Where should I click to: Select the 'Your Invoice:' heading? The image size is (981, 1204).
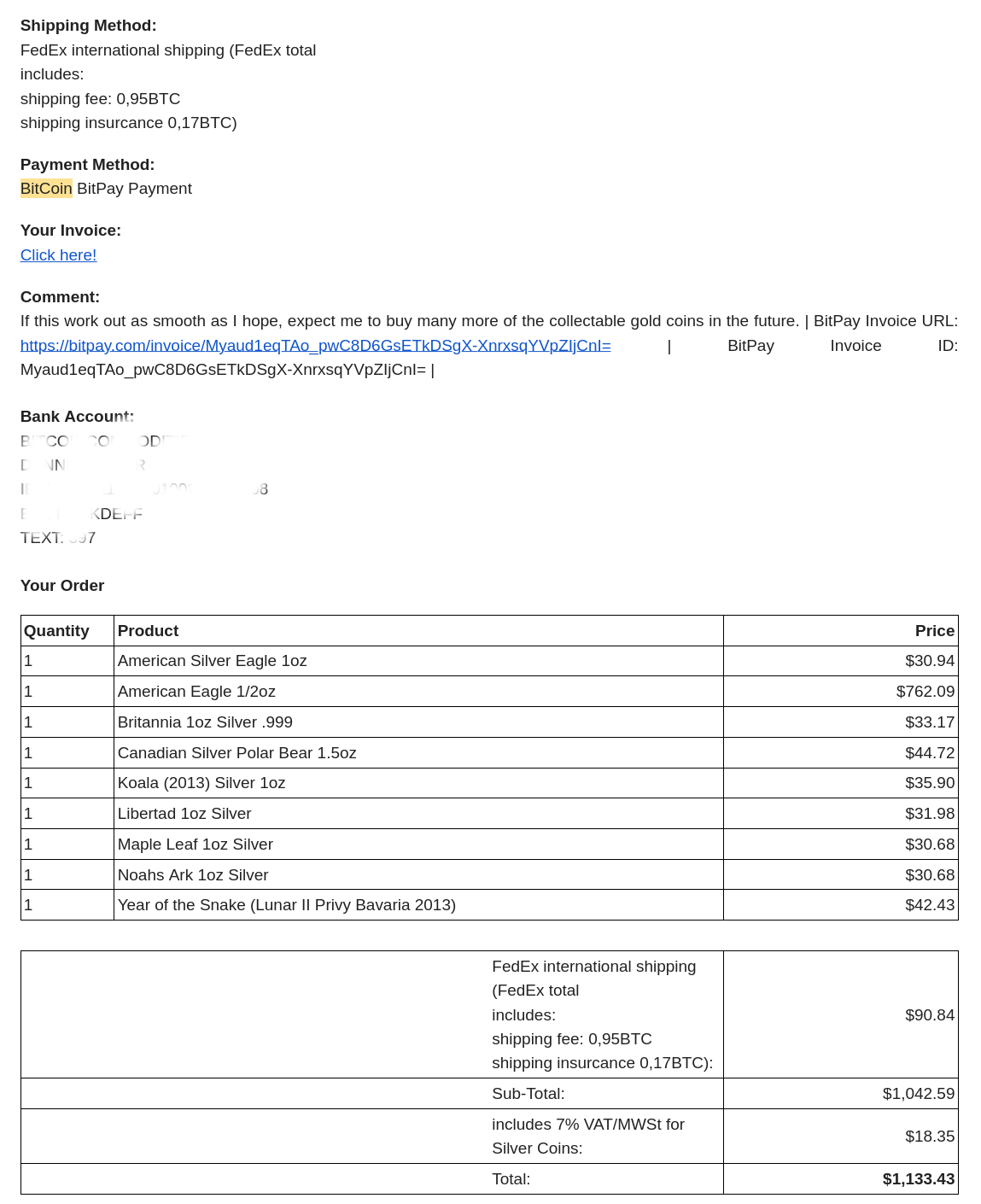tap(71, 231)
